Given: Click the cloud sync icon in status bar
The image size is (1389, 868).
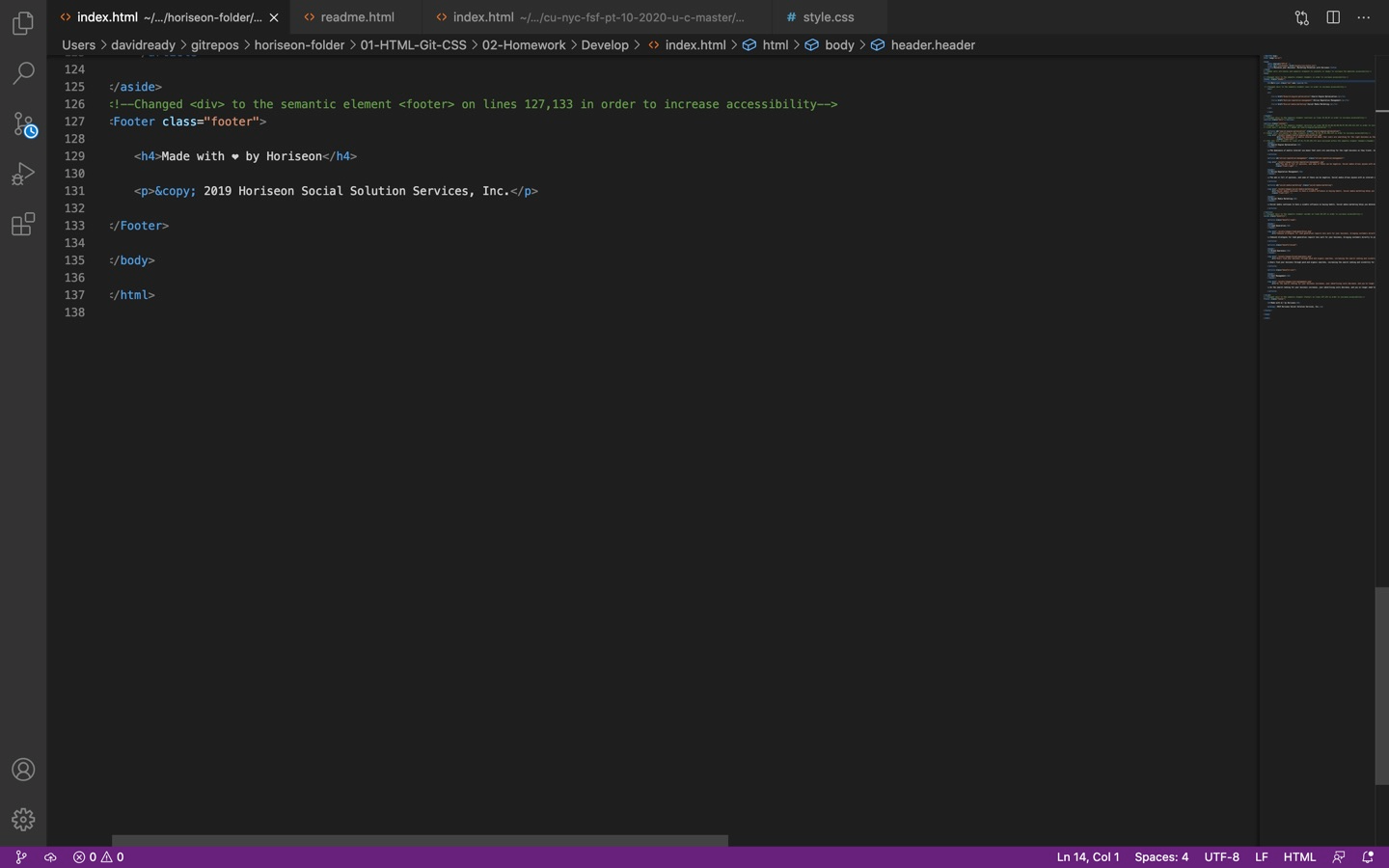Looking at the screenshot, I should click(50, 856).
